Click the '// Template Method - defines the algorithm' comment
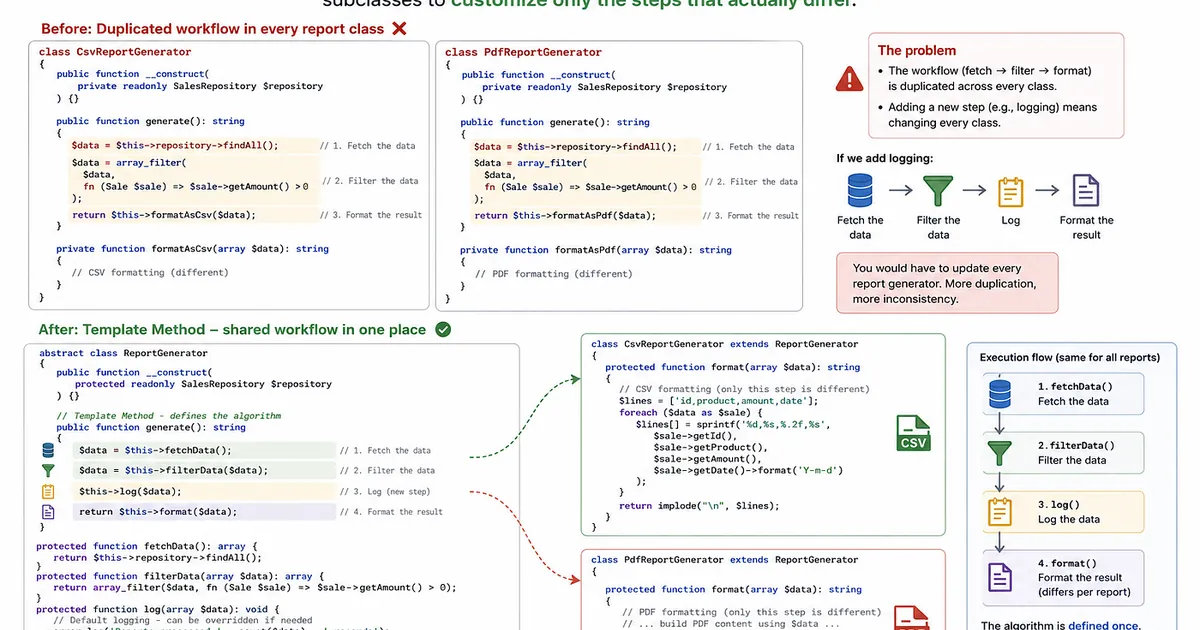This screenshot has width=1200, height=630. pyautogui.click(x=169, y=416)
